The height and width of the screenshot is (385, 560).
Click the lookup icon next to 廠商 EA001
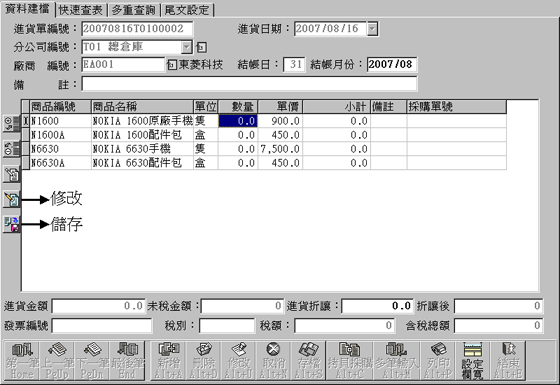tap(172, 65)
